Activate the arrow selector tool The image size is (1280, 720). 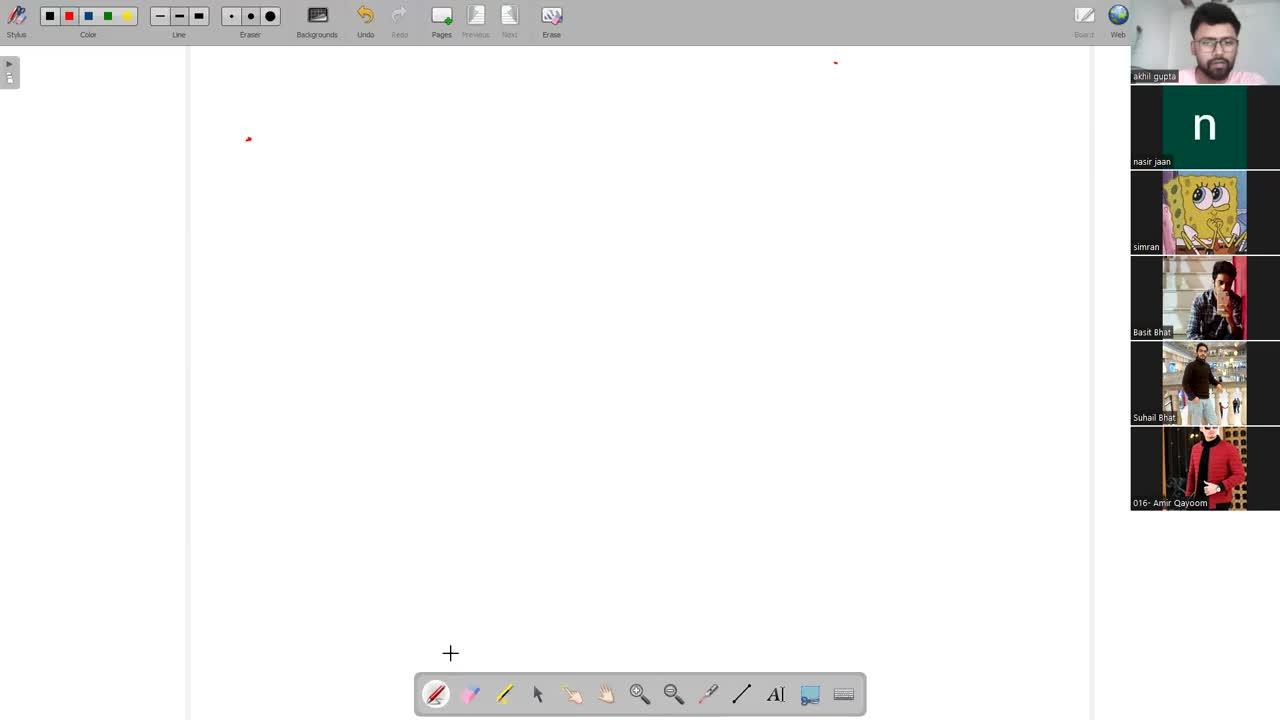coord(538,694)
